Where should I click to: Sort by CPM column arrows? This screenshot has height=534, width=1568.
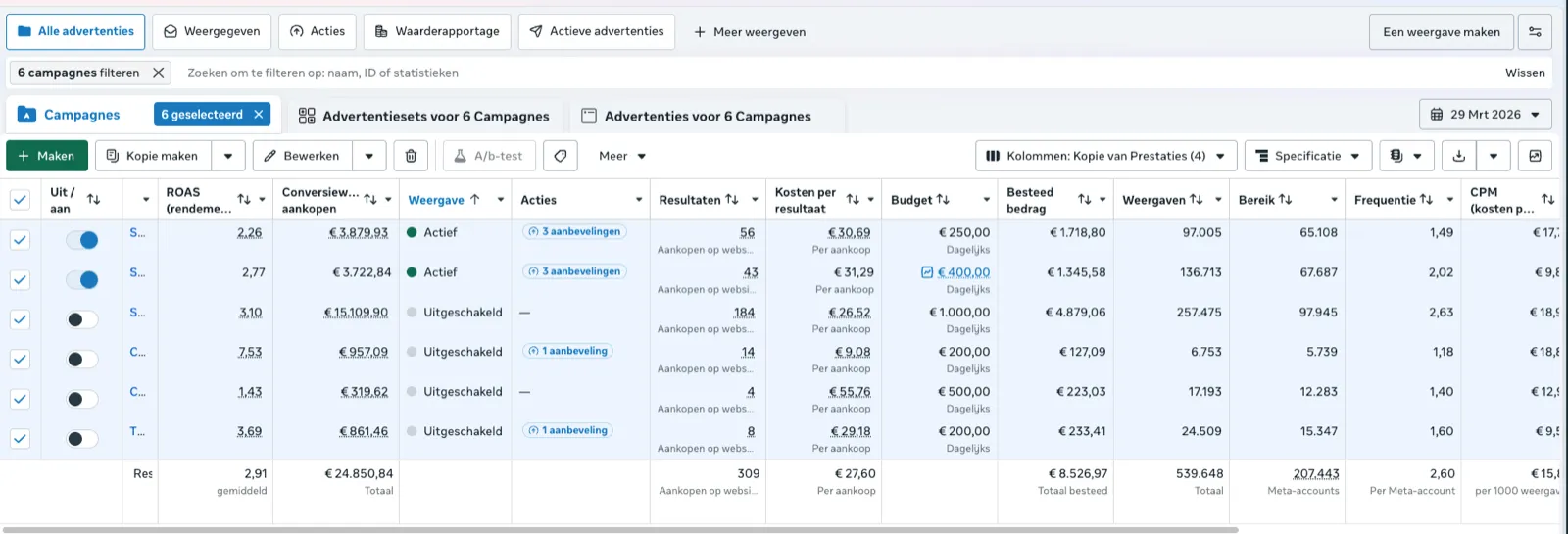coord(1548,200)
